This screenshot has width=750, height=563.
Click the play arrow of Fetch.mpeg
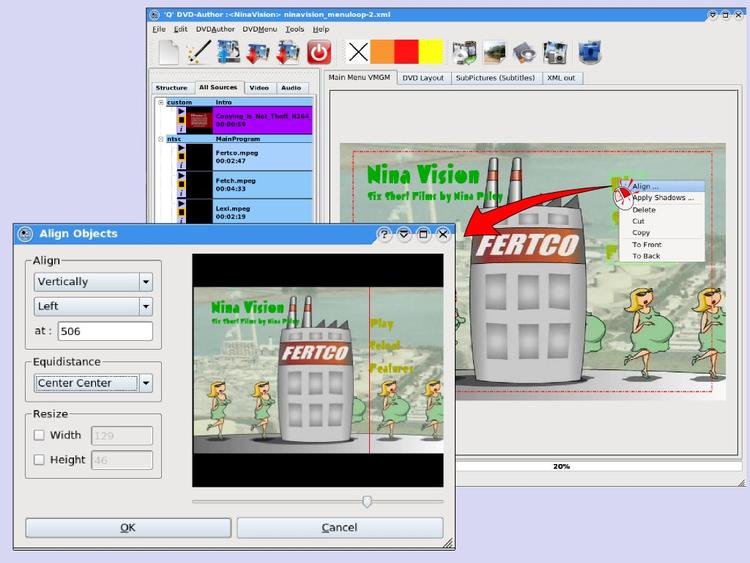coord(181,176)
